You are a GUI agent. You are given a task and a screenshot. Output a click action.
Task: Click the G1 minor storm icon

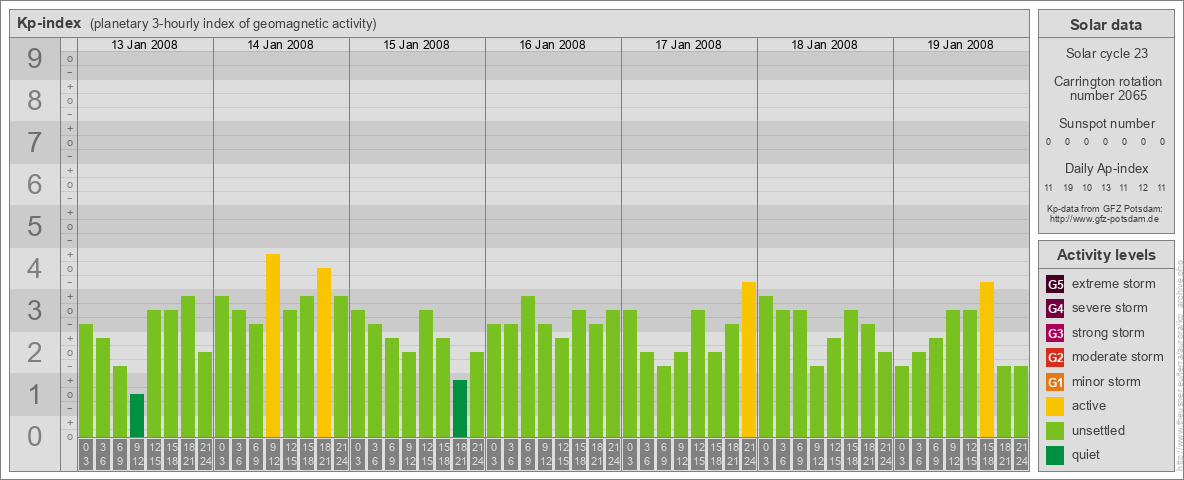pos(1055,382)
